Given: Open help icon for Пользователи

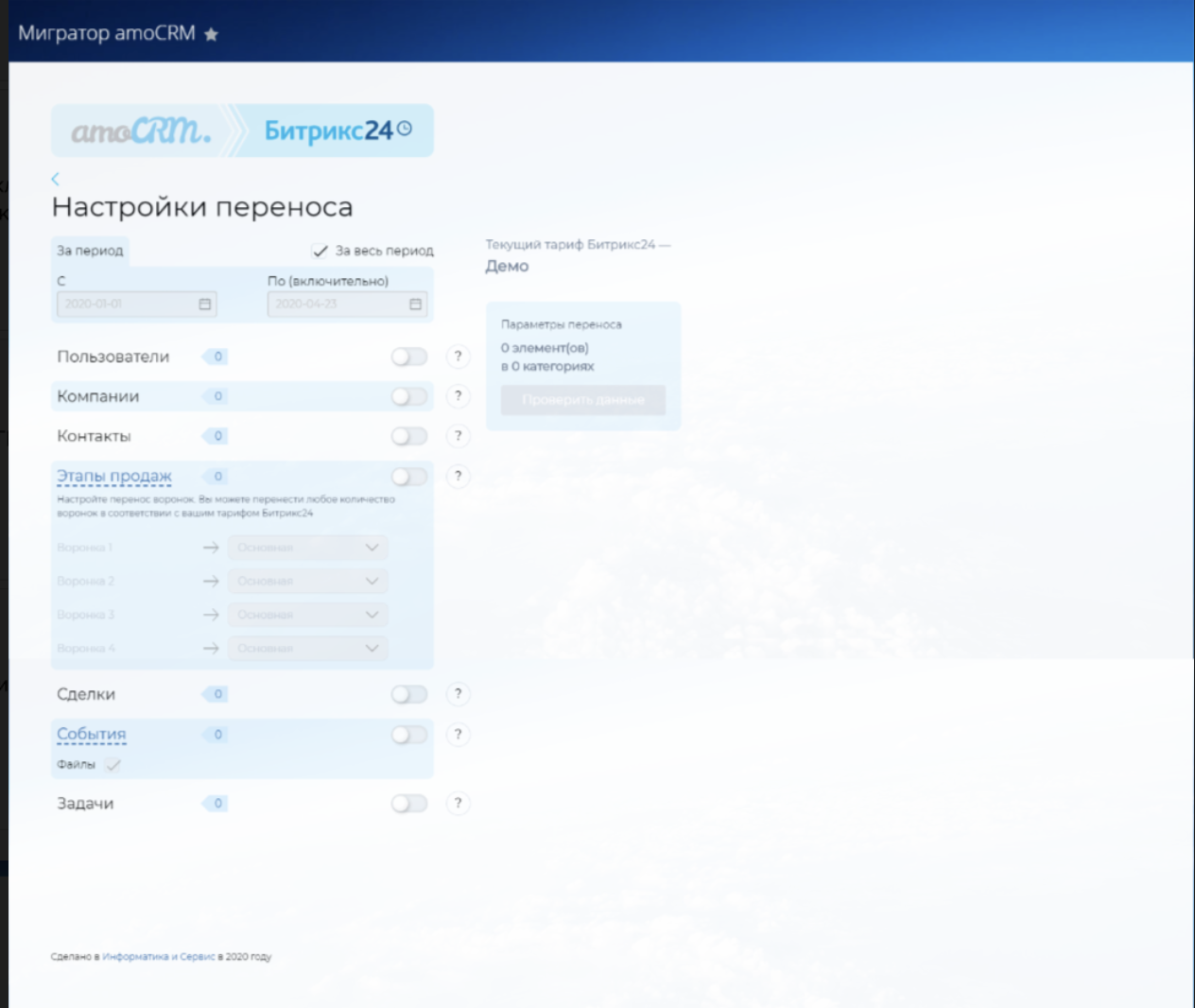Looking at the screenshot, I should coord(458,356).
